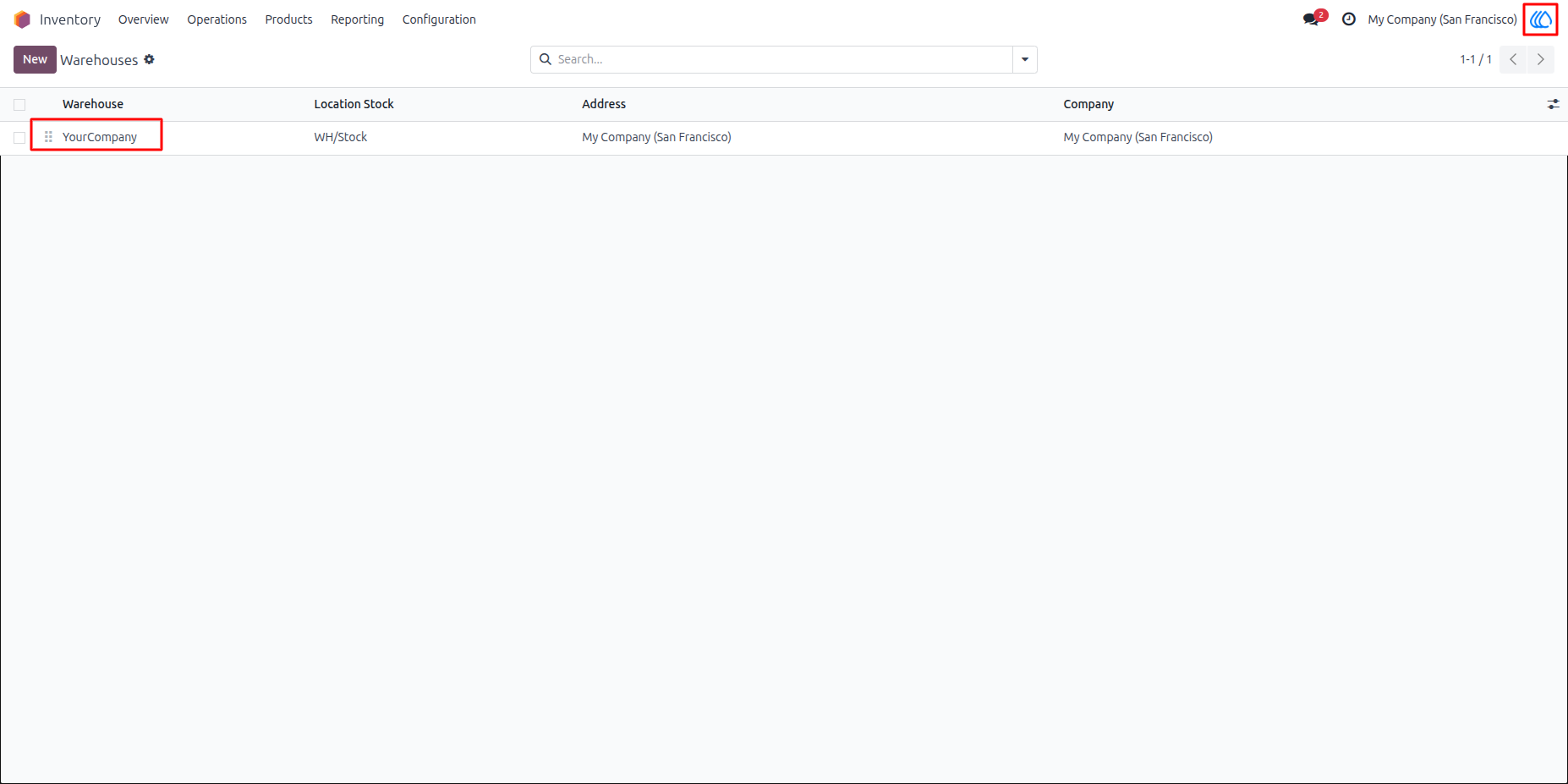This screenshot has width=1568, height=784.
Task: Open the Odoo Inventory app logo
Action: pyautogui.click(x=22, y=19)
